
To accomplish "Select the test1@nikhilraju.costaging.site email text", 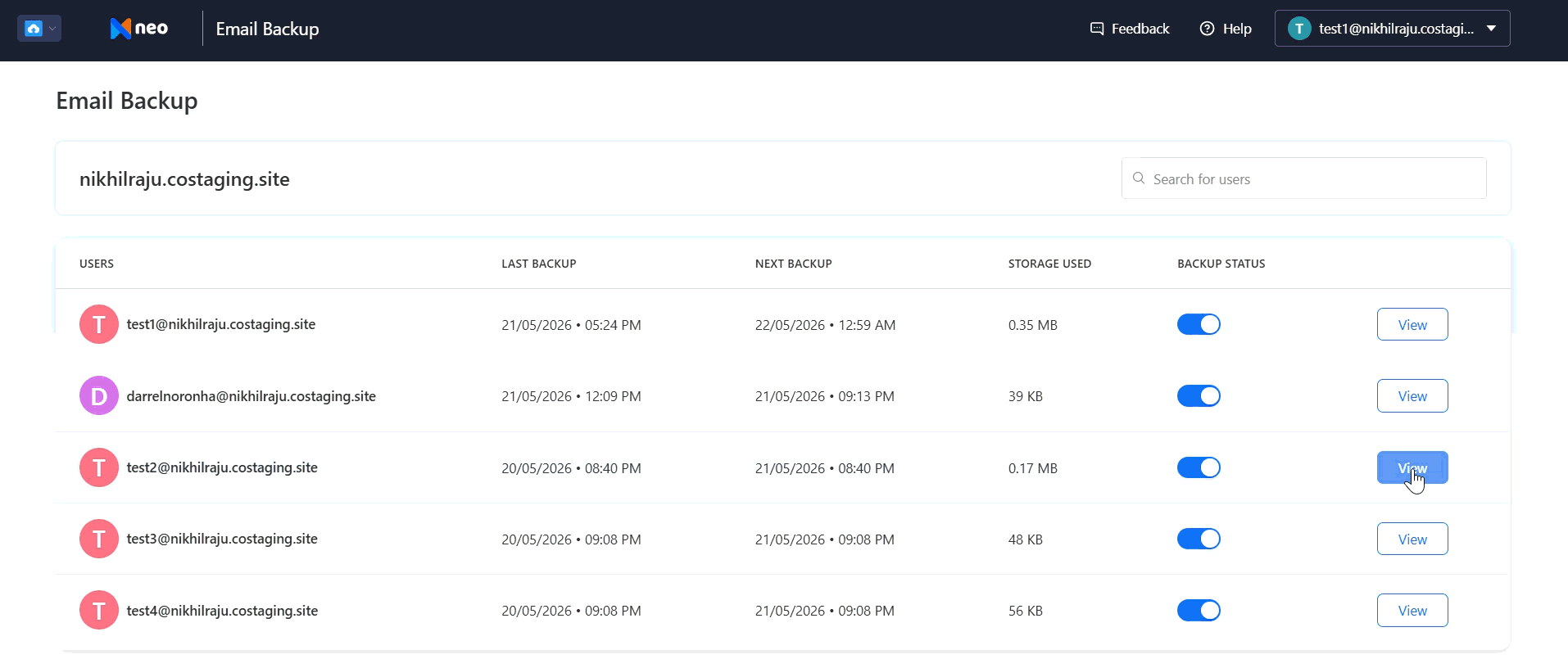I will 221,324.
